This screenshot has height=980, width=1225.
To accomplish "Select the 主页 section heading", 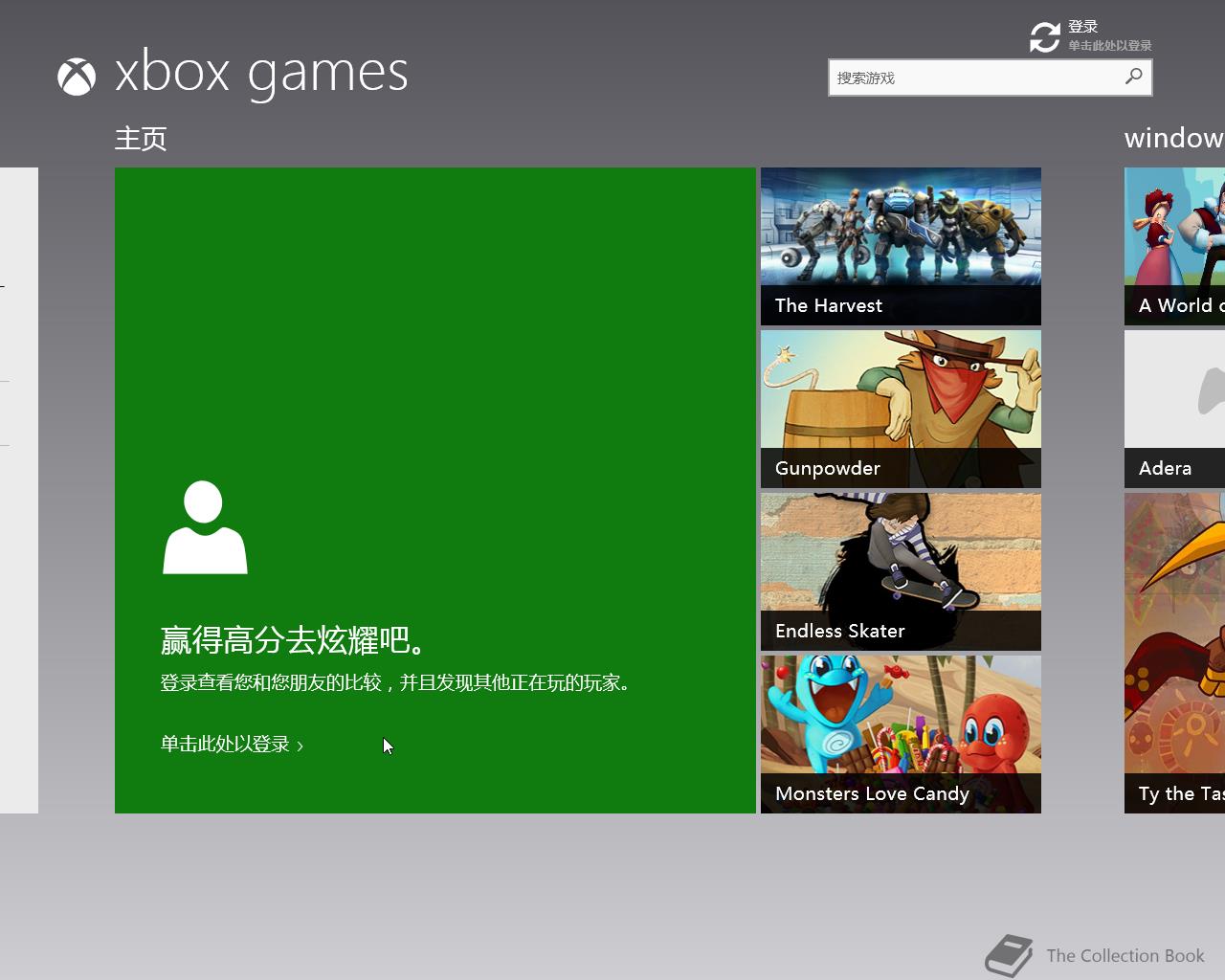I will click(141, 139).
